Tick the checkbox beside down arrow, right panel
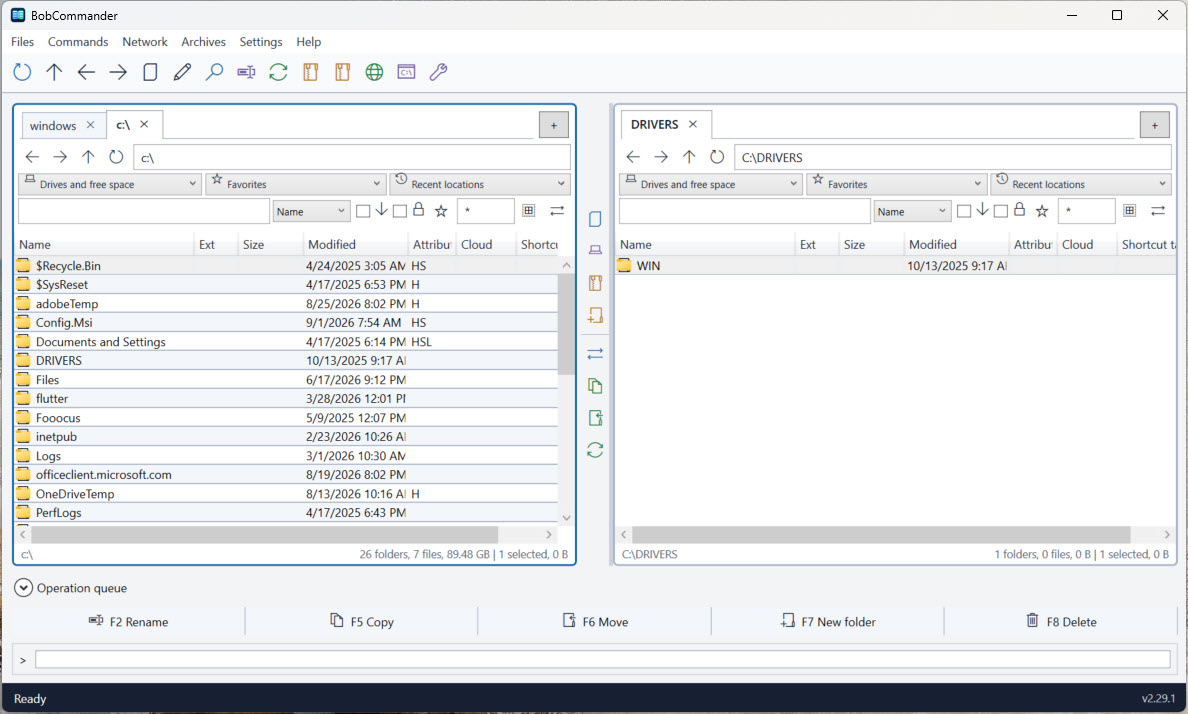1188x714 pixels. coord(964,211)
